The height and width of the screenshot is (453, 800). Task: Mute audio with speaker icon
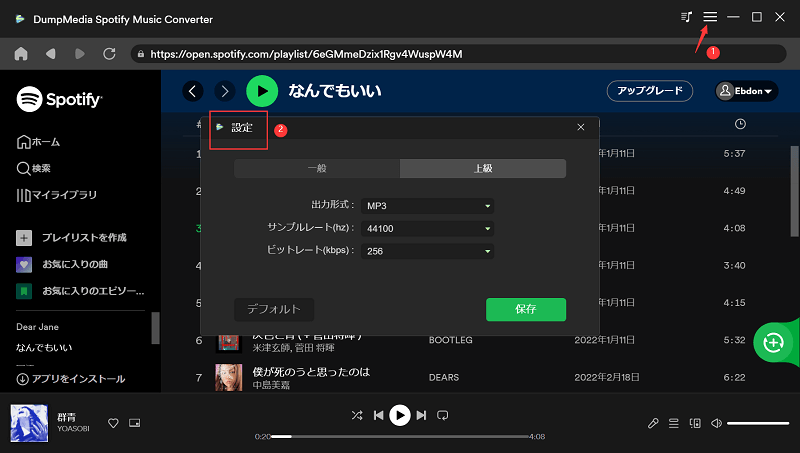(x=716, y=423)
